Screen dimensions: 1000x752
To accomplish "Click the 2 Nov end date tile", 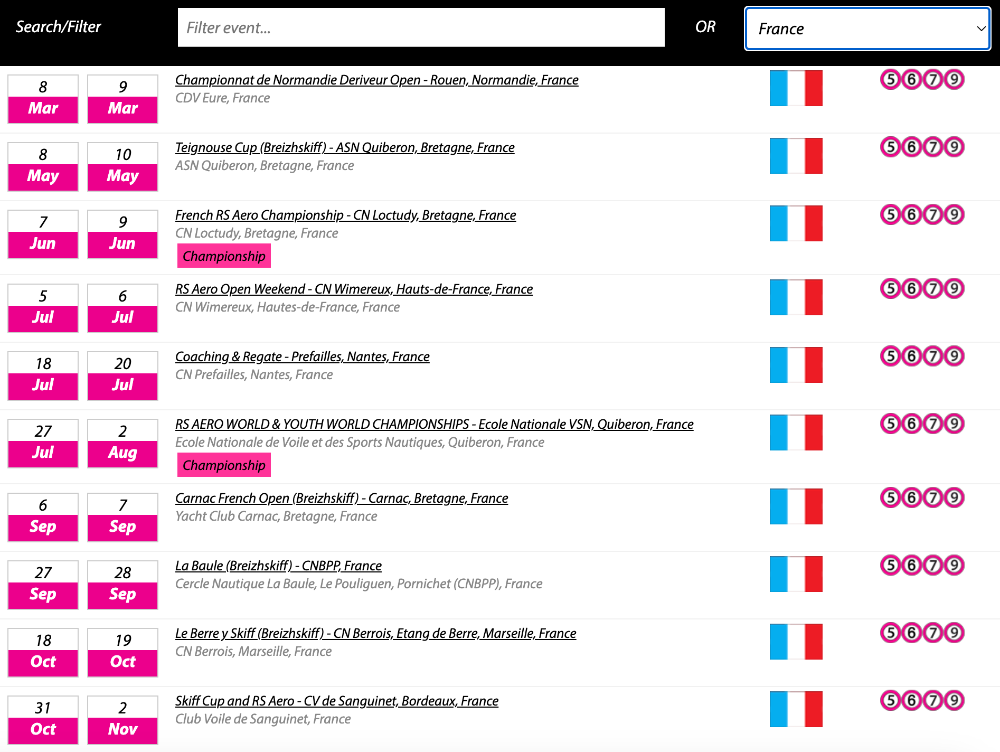I will click(122, 720).
